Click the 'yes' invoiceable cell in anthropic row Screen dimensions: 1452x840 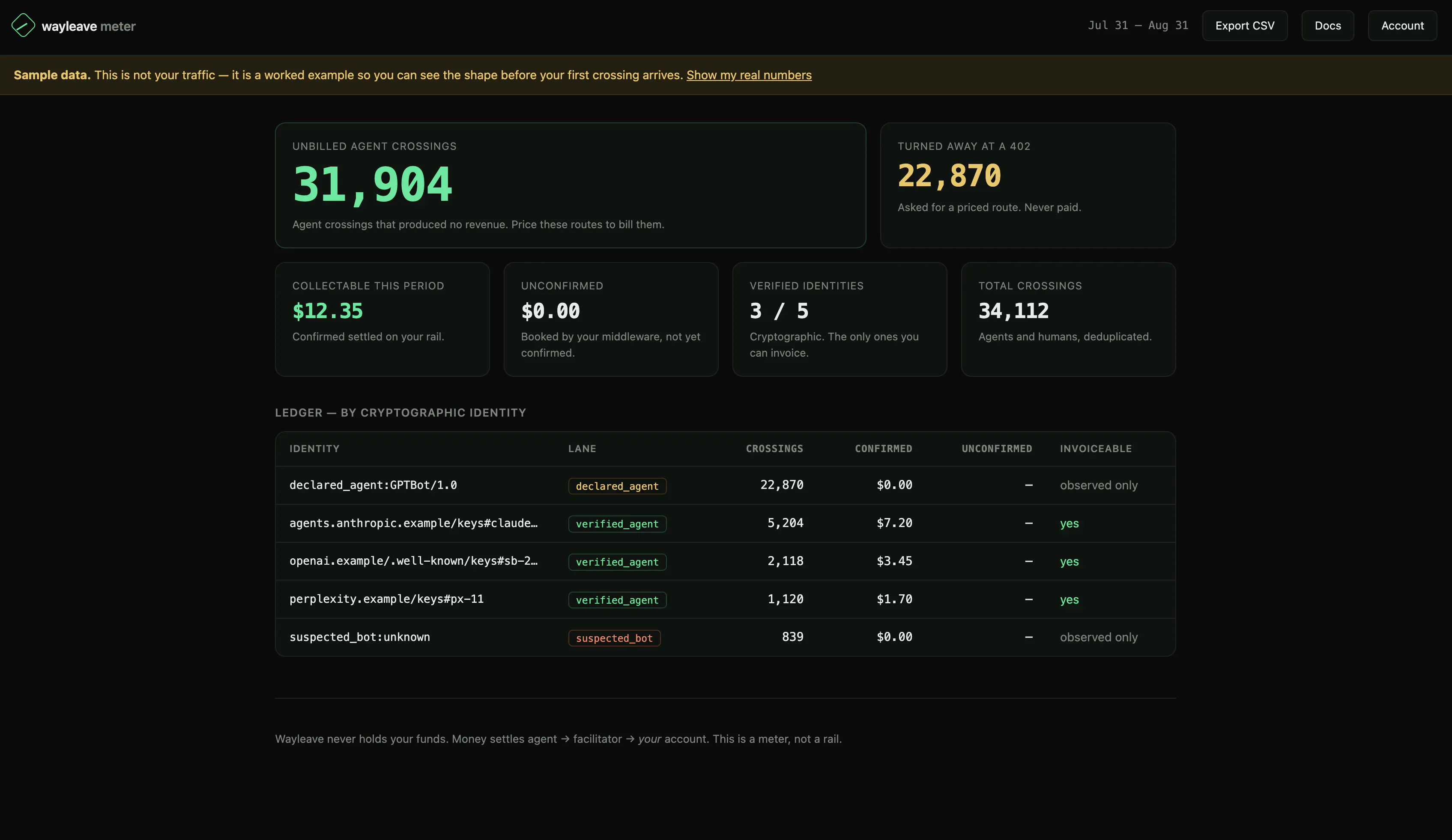click(x=1070, y=524)
